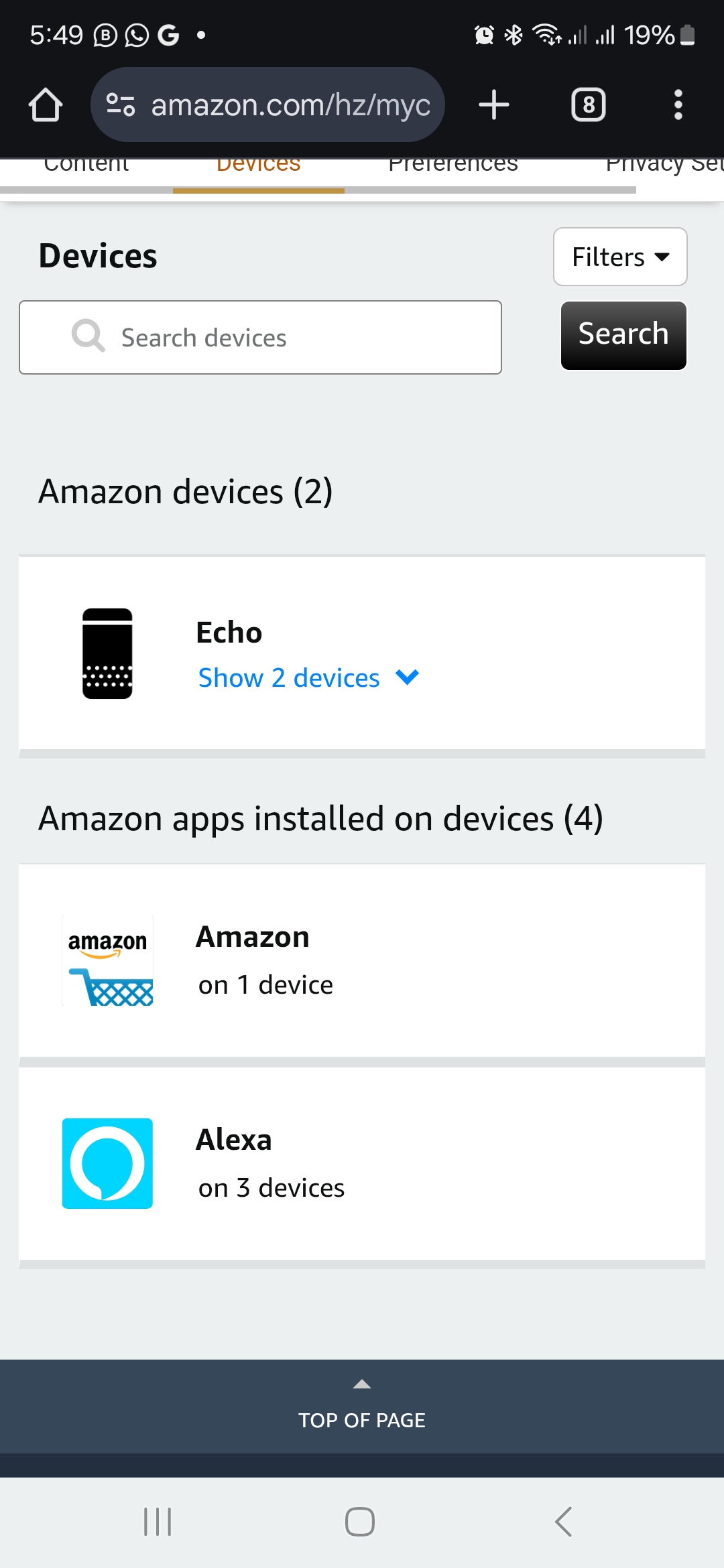Tap the Echo device icon
Image resolution: width=724 pixels, height=1568 pixels.
coord(107,653)
